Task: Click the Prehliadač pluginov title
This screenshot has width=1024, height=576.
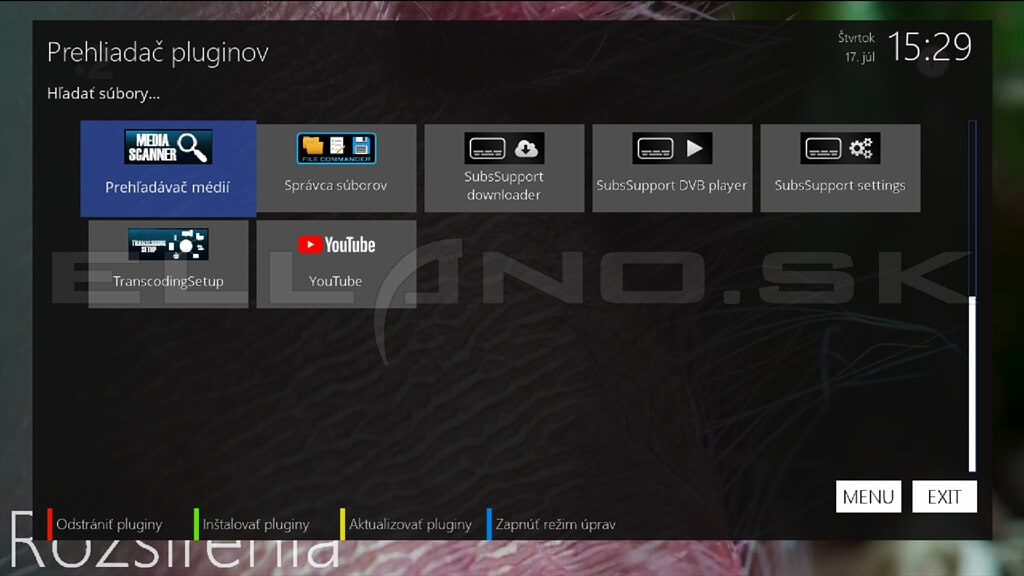Action: pyautogui.click(x=158, y=52)
